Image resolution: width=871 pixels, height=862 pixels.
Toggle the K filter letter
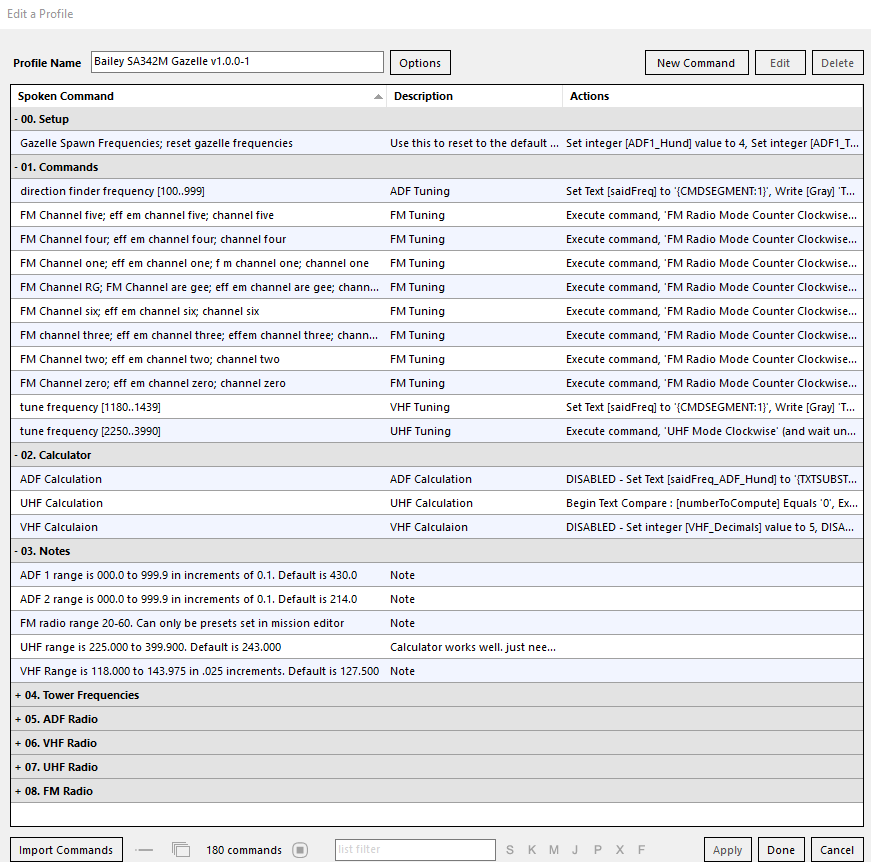tap(532, 850)
